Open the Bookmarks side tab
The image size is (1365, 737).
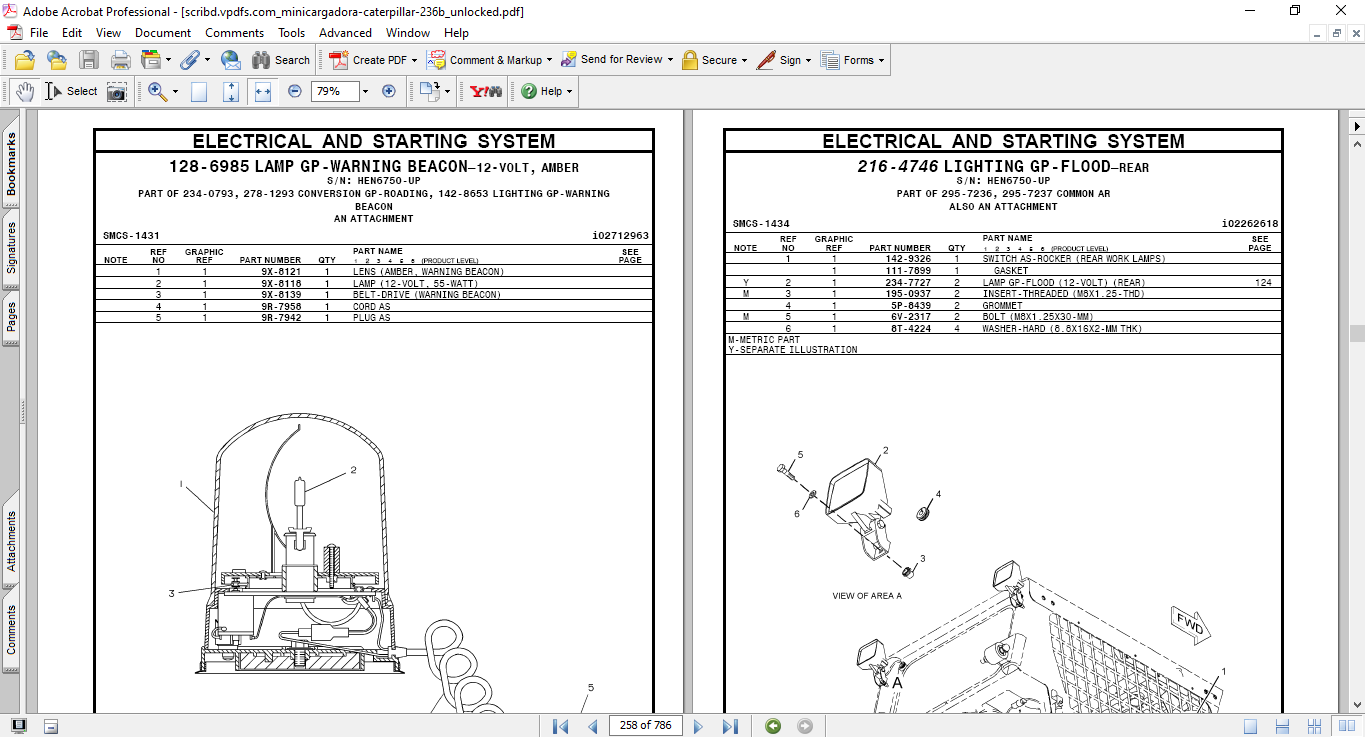(12, 163)
